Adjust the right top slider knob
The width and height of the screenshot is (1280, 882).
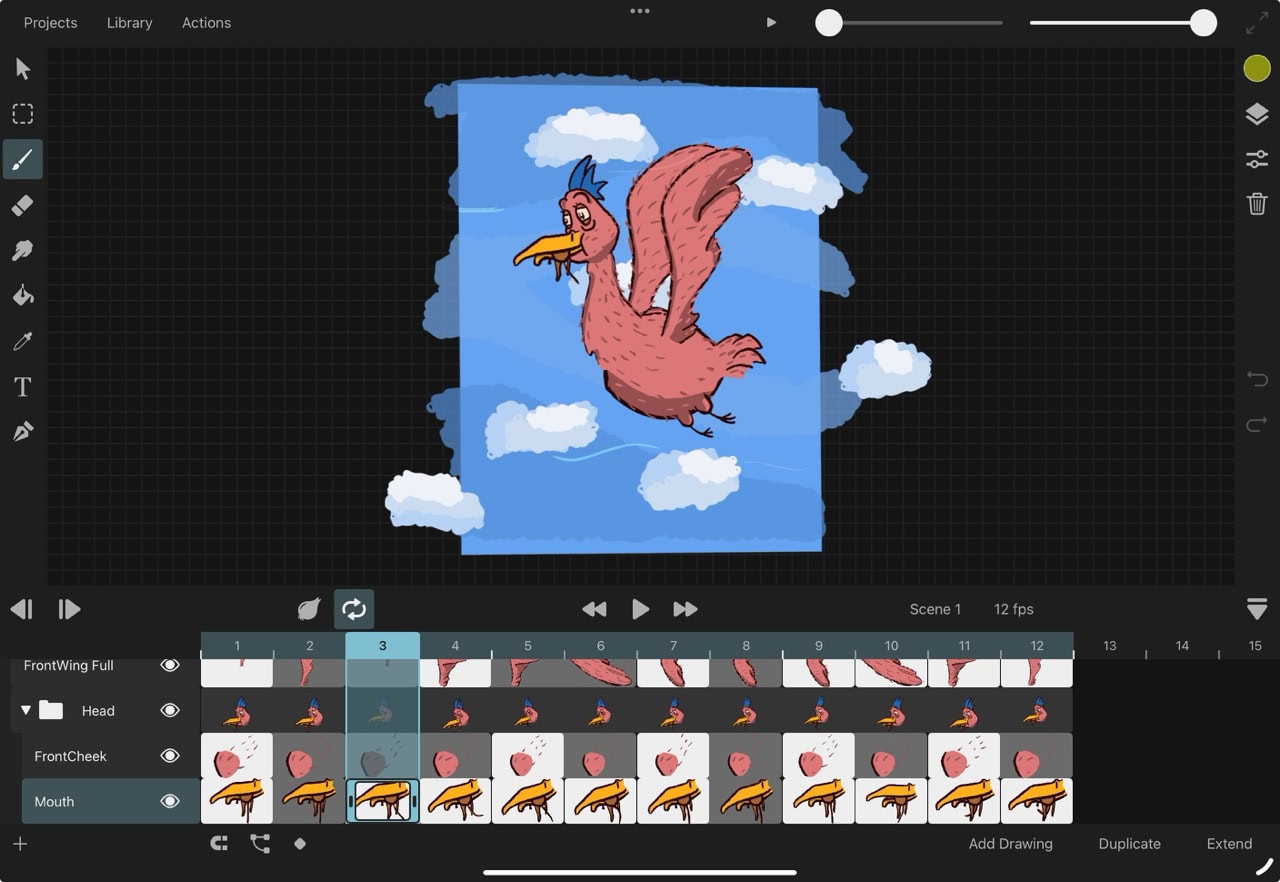coord(1203,23)
